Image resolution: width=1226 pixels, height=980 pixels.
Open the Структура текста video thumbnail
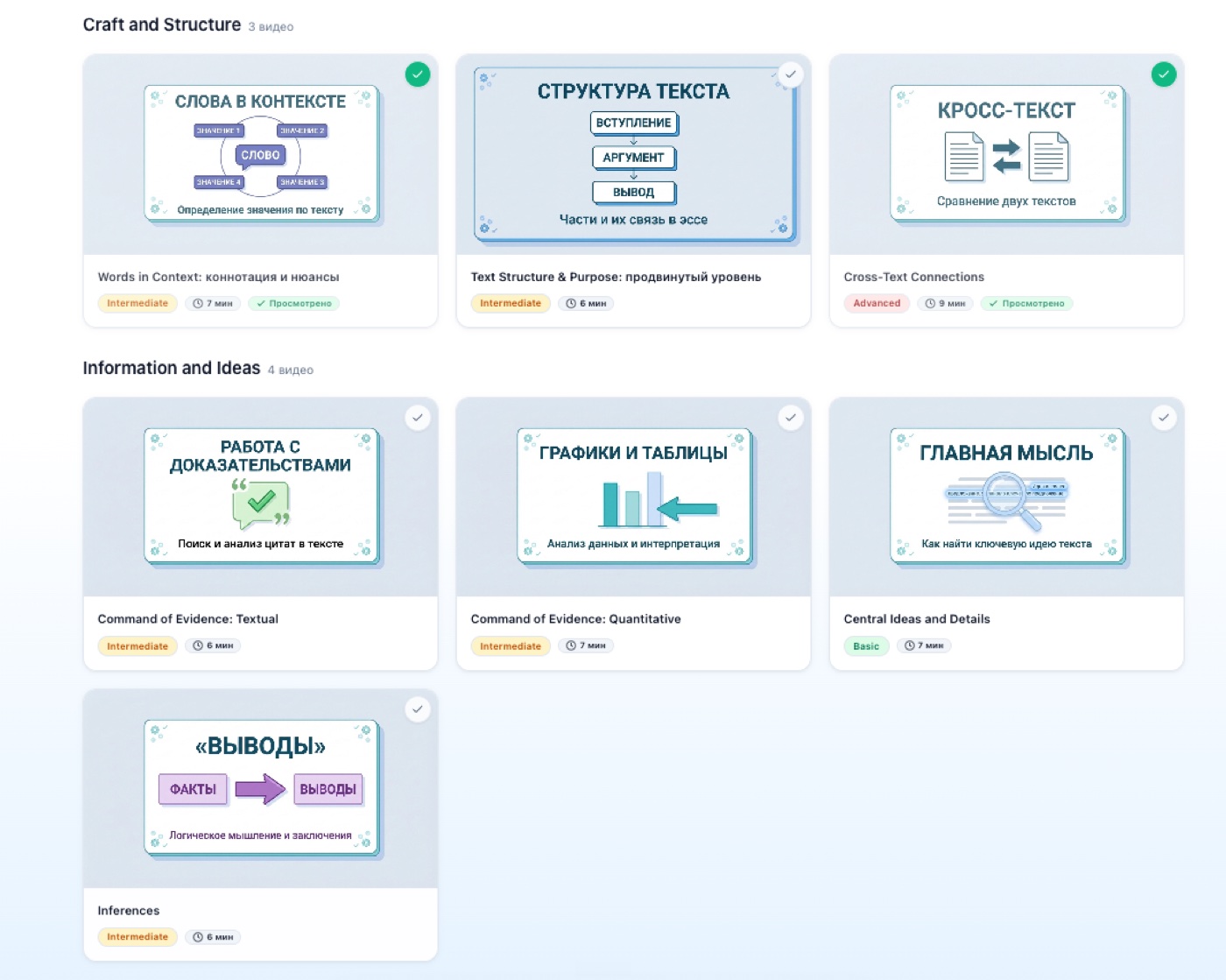(634, 154)
